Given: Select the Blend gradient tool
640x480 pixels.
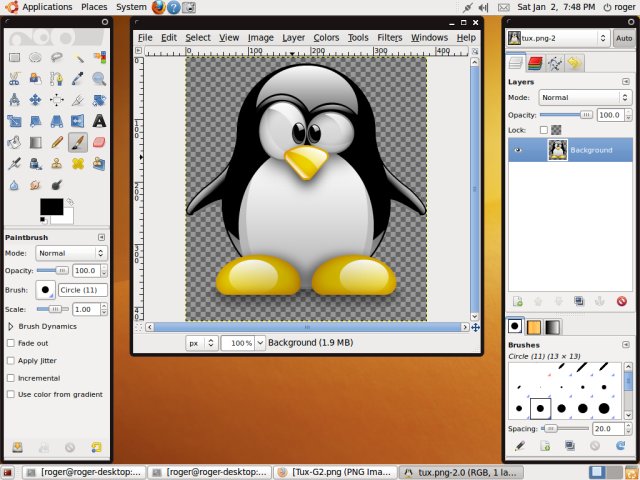Looking at the screenshot, I should click(36, 142).
